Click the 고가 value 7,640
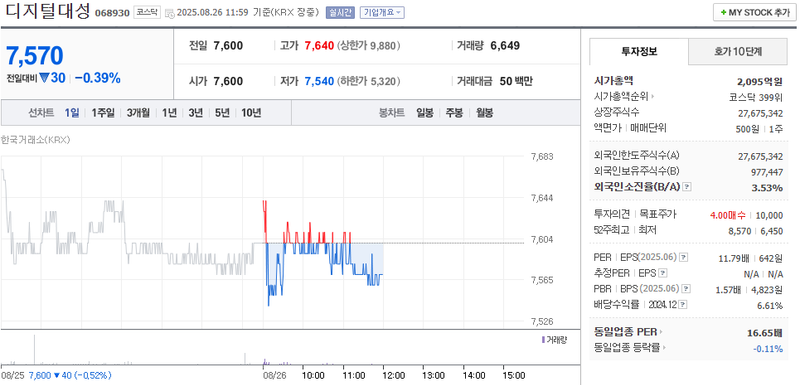The width and height of the screenshot is (800, 385). click(319, 46)
